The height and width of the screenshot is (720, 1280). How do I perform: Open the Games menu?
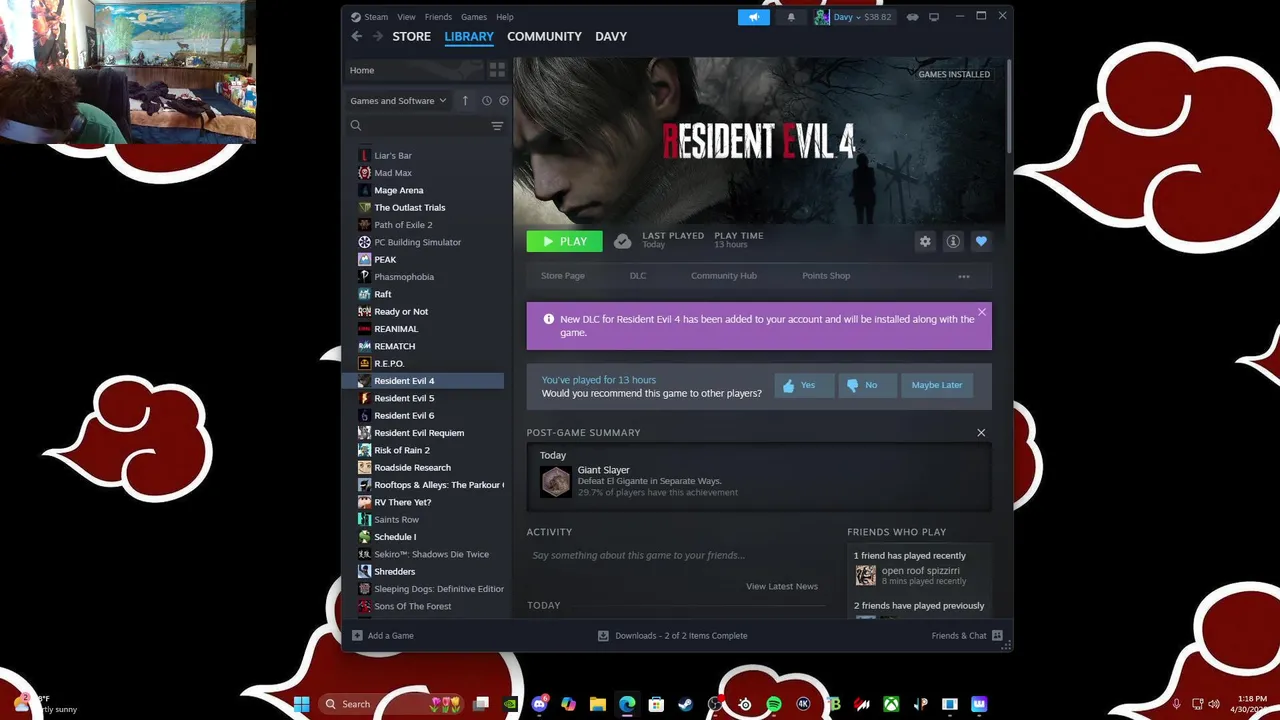pyautogui.click(x=474, y=17)
